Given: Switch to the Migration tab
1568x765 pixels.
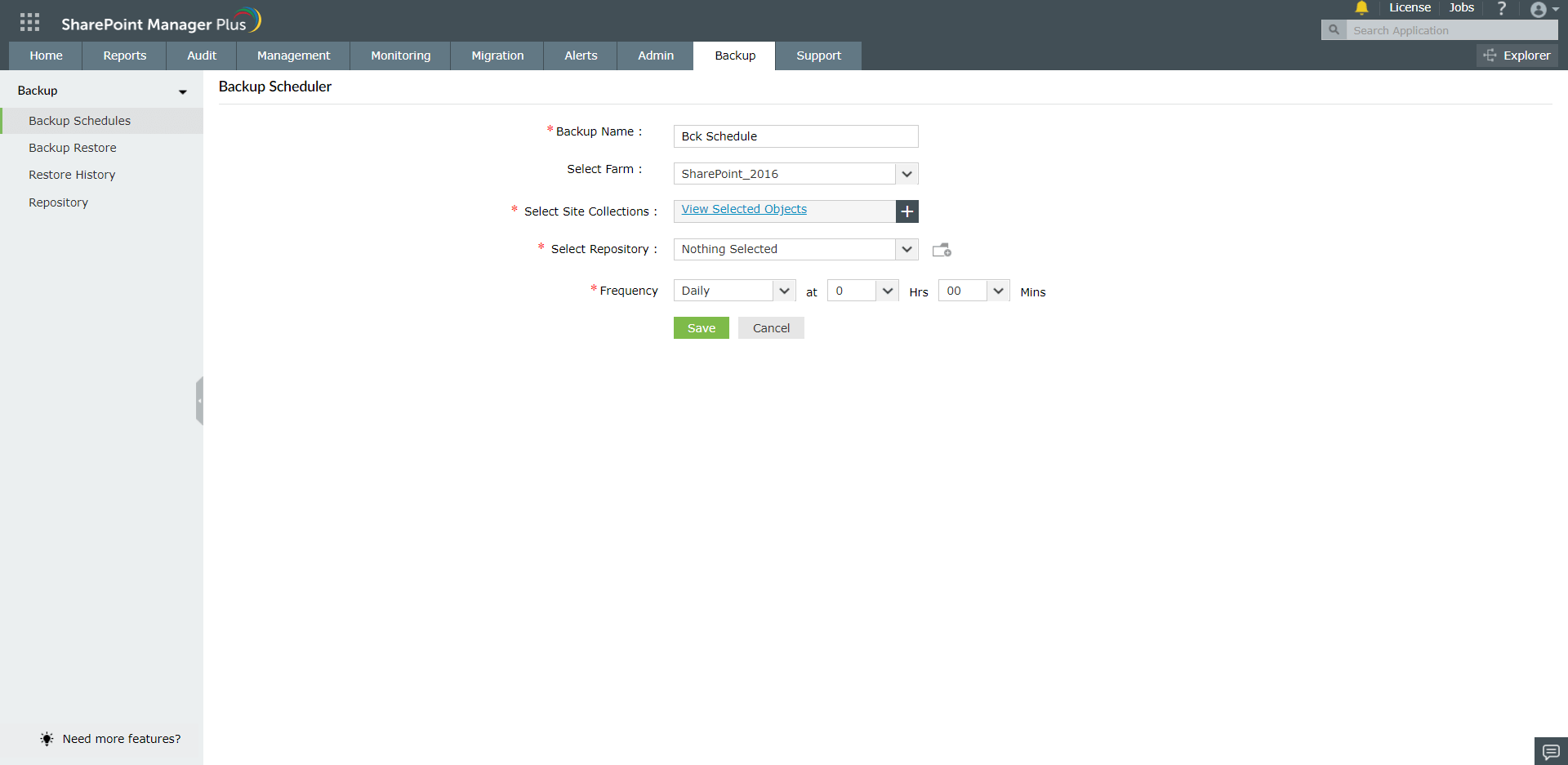Looking at the screenshot, I should [497, 56].
